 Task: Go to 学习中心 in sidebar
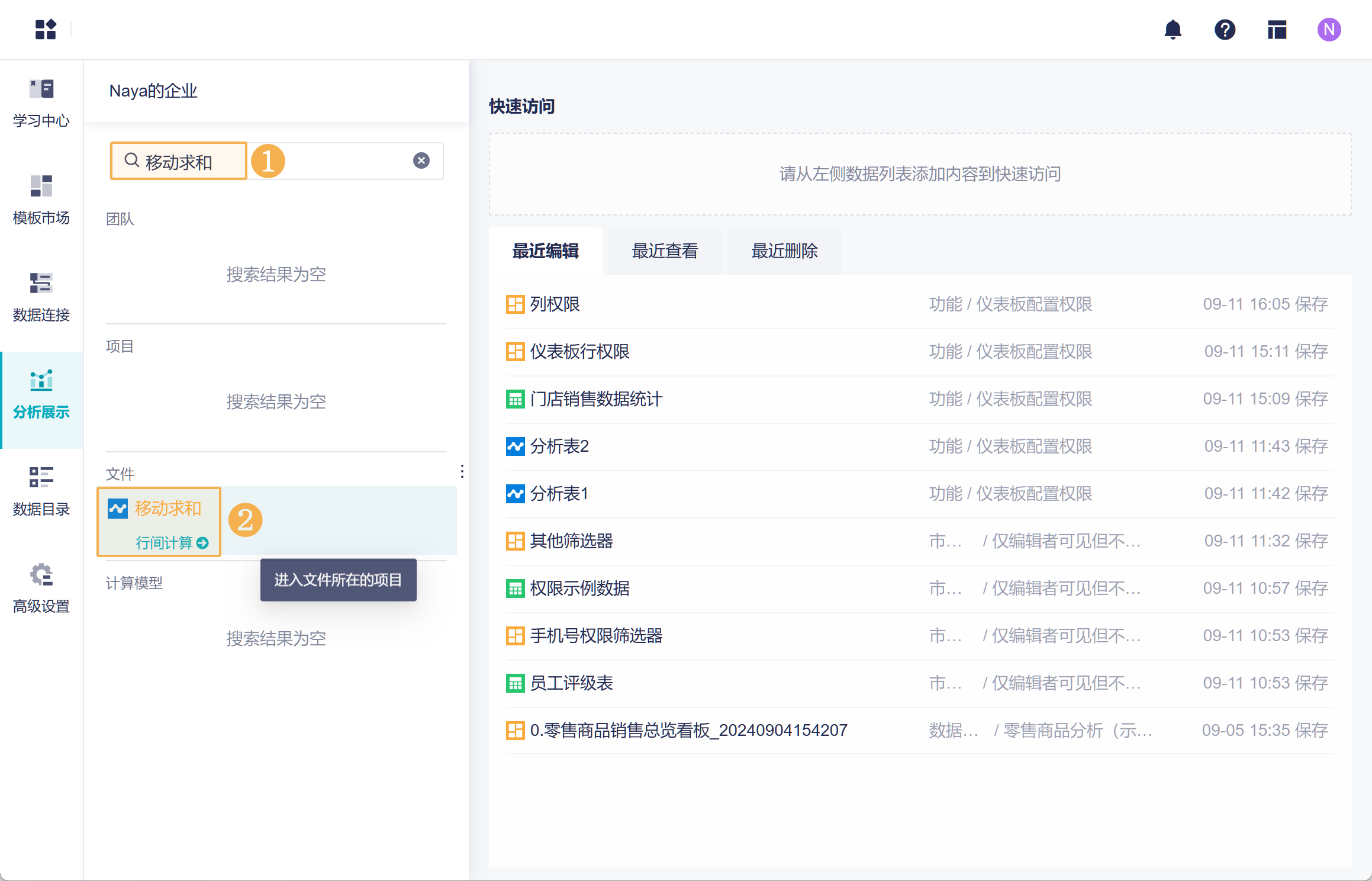tap(41, 104)
